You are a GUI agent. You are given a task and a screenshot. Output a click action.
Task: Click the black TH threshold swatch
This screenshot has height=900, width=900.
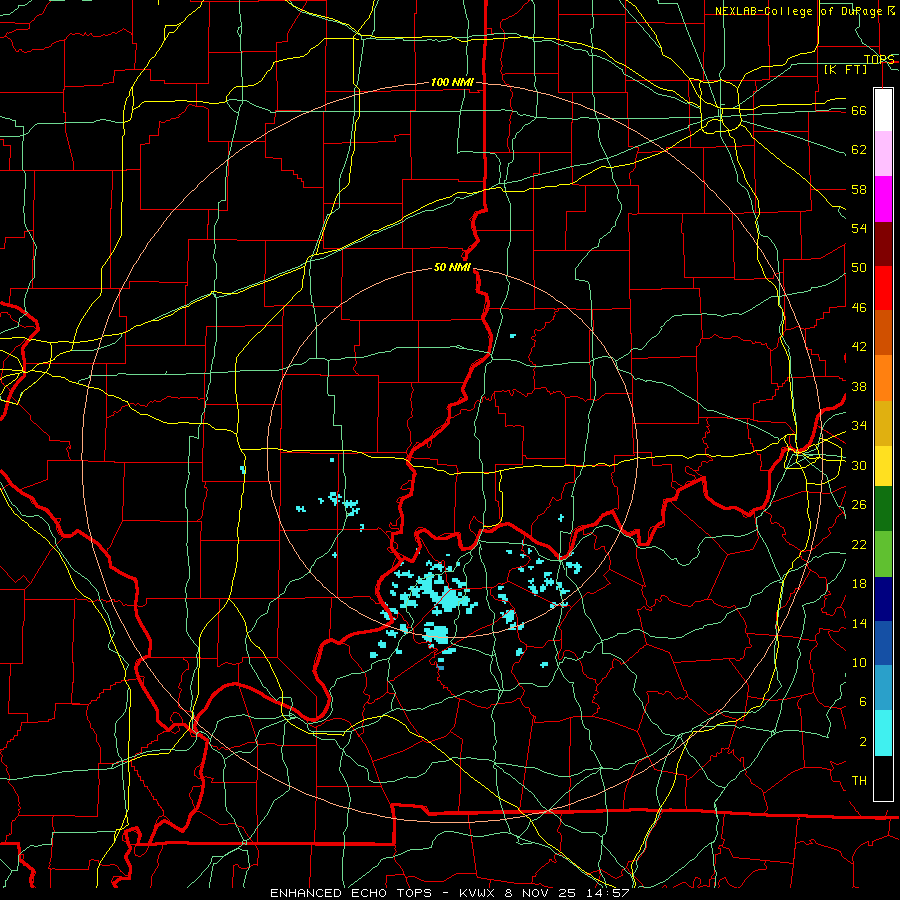click(x=883, y=777)
